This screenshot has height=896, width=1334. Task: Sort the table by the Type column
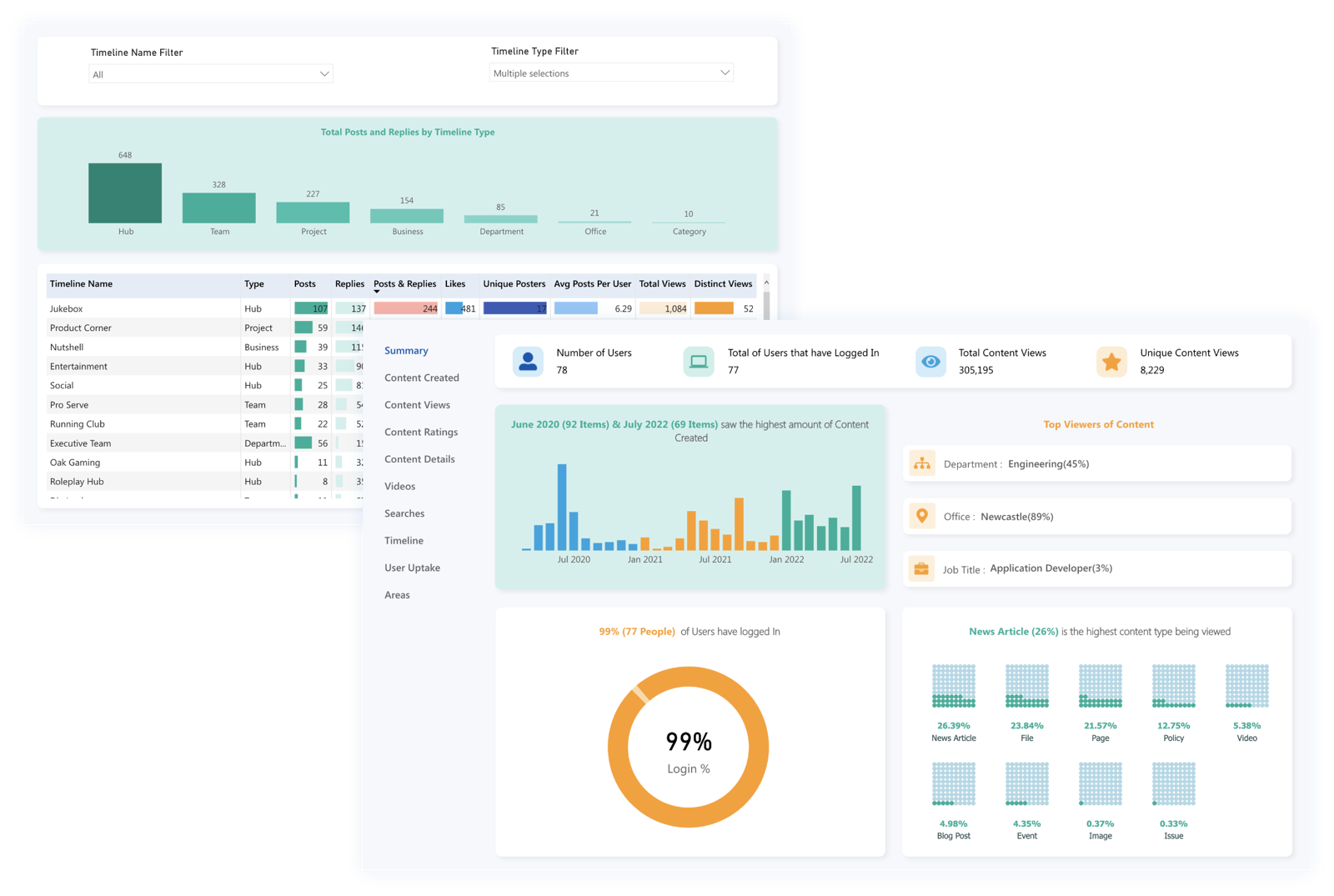(x=253, y=283)
